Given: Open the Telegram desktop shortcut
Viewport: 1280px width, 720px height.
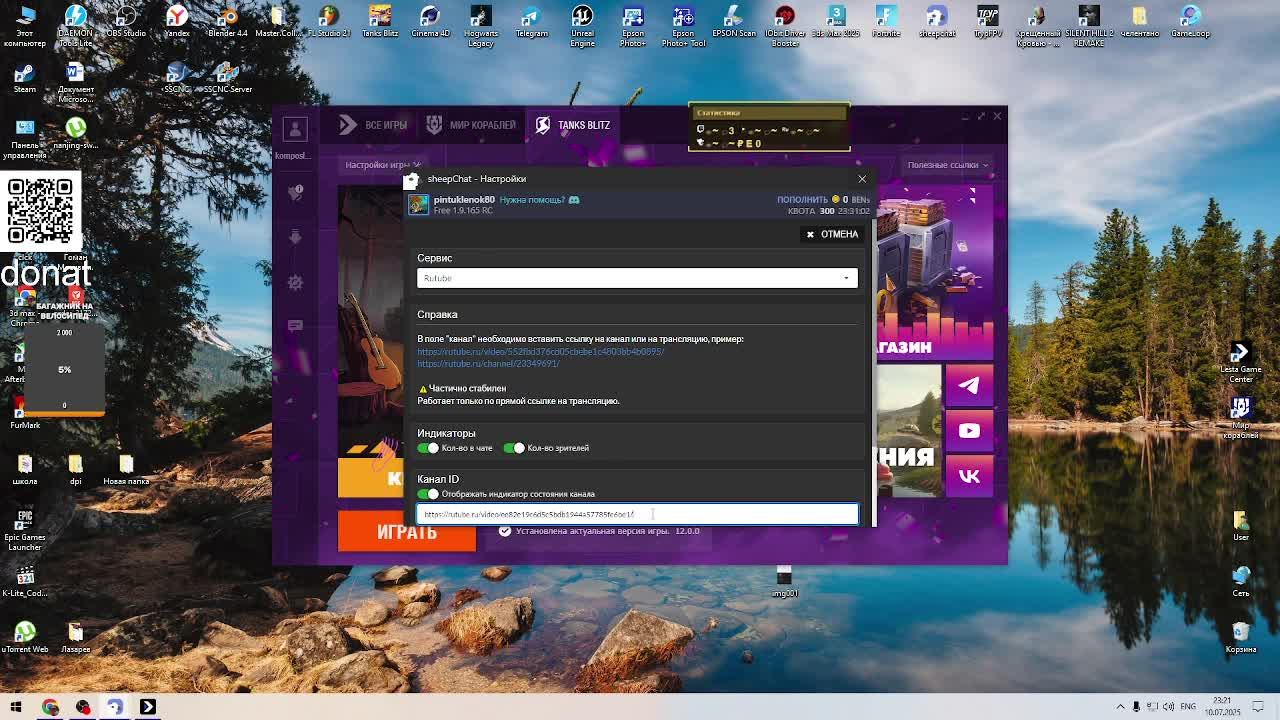Looking at the screenshot, I should coord(531,22).
